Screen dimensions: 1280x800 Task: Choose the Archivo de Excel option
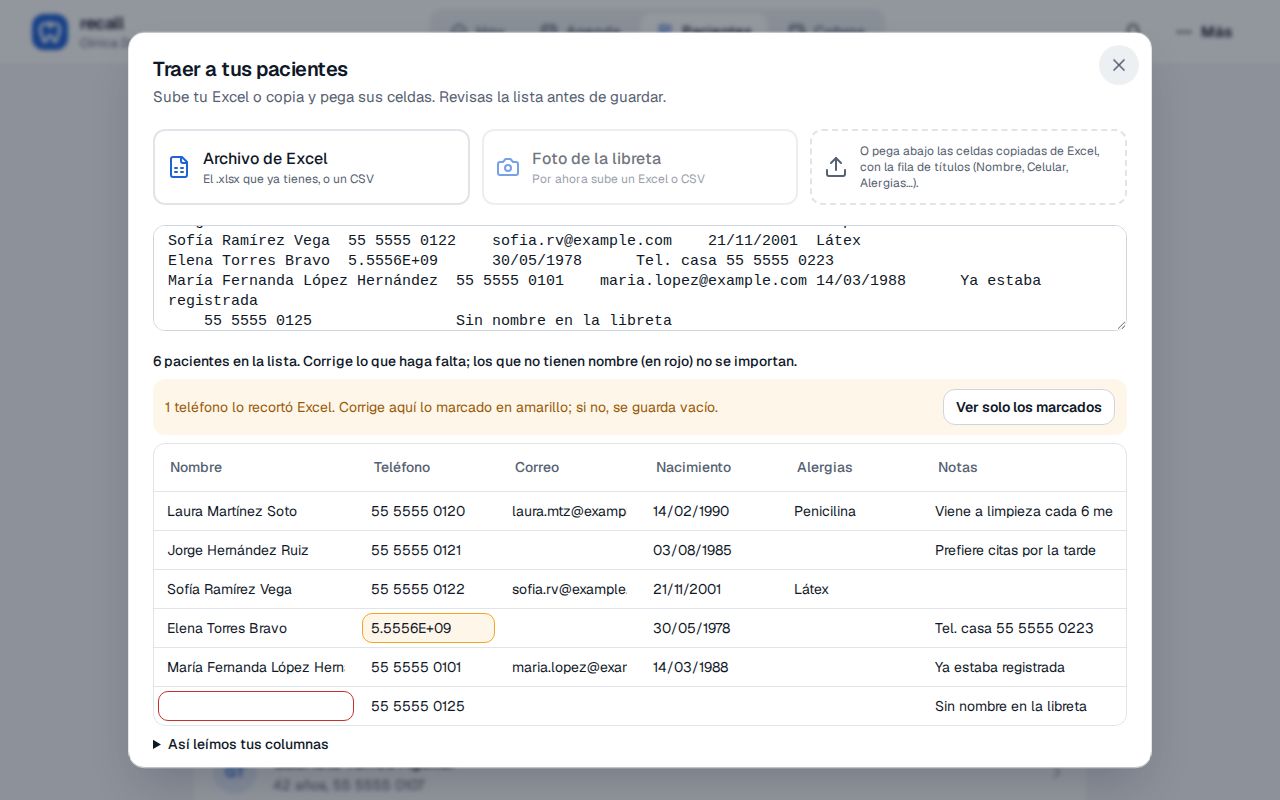[x=311, y=167]
